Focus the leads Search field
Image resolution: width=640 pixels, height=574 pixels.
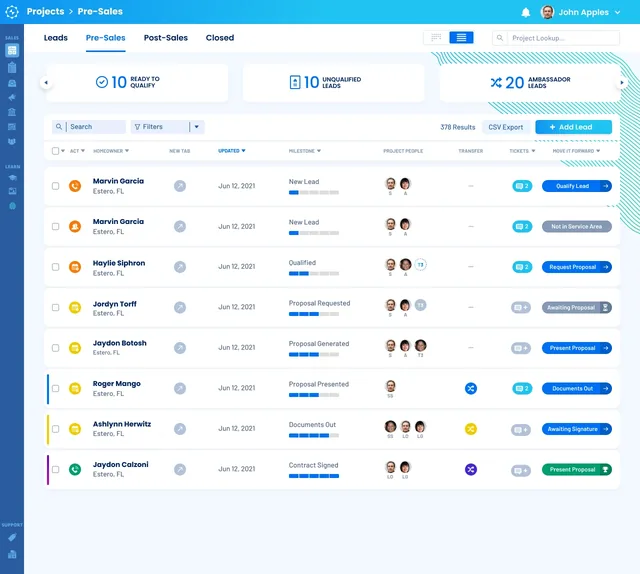89,127
